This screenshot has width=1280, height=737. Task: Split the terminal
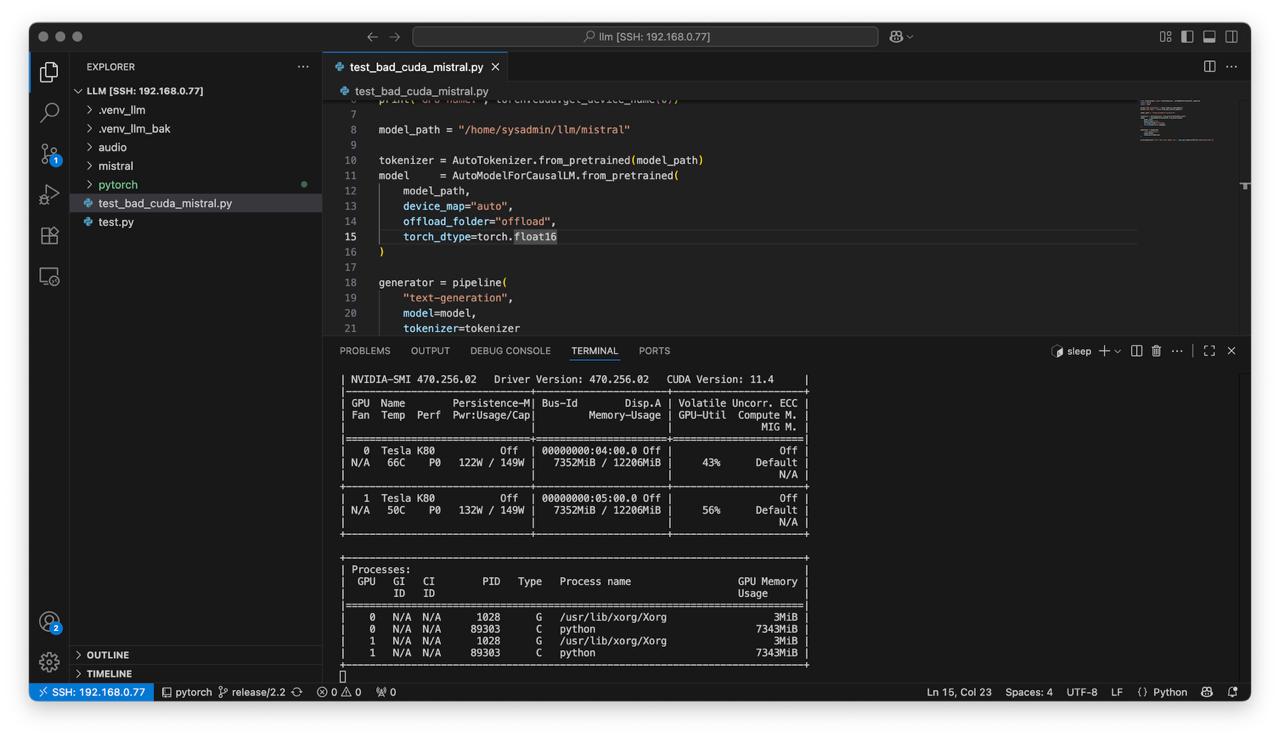point(1136,351)
